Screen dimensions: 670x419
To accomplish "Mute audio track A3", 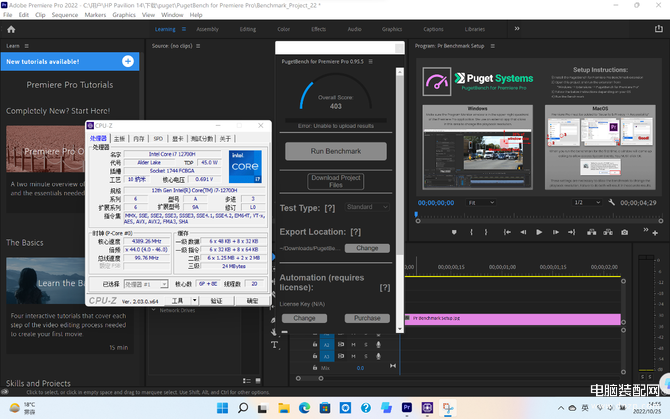I will pyautogui.click(x=353, y=356).
